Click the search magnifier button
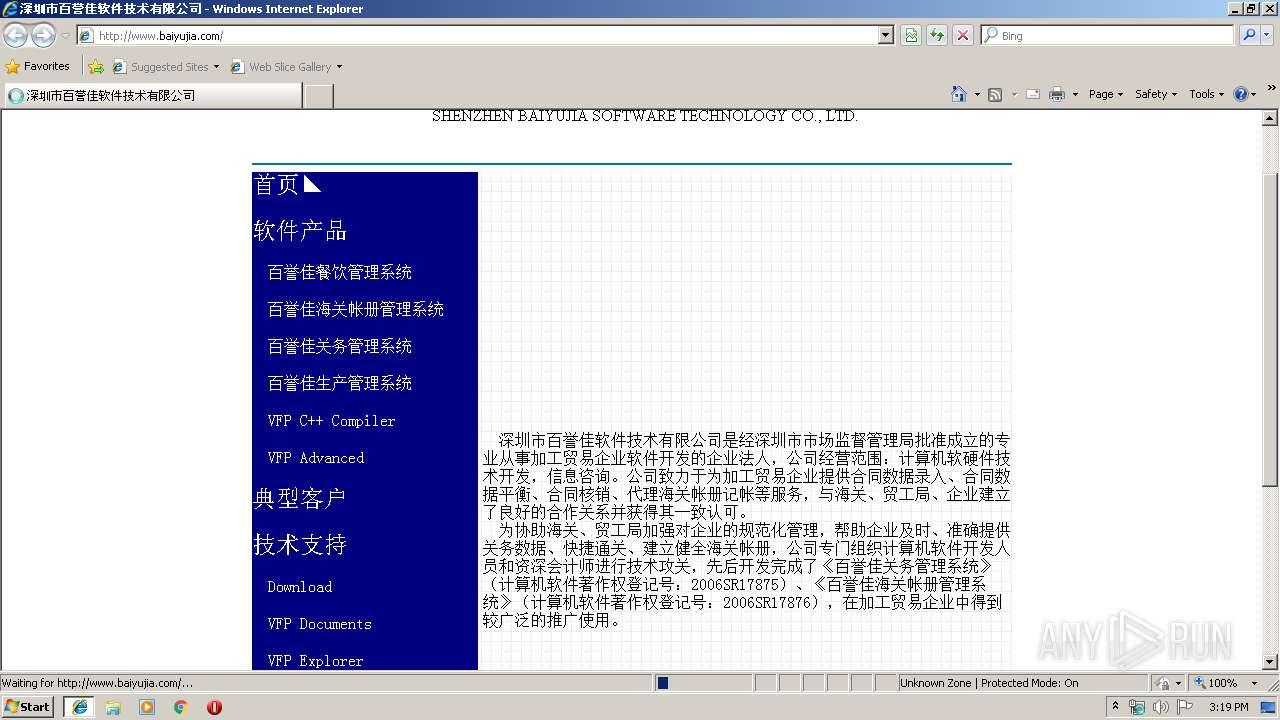 coord(1249,35)
